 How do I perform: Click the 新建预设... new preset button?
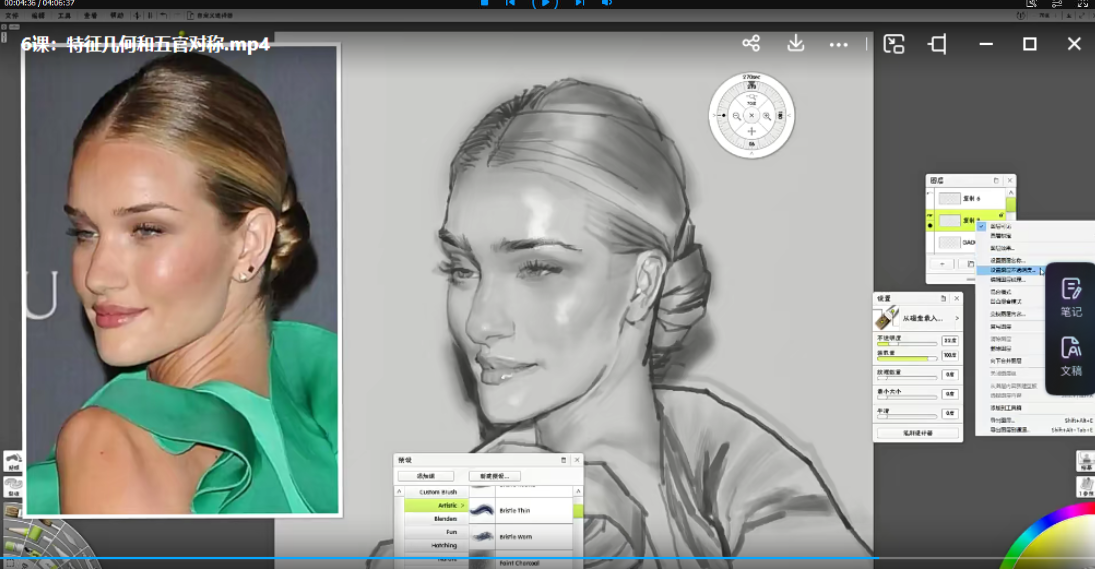pyautogui.click(x=494, y=476)
